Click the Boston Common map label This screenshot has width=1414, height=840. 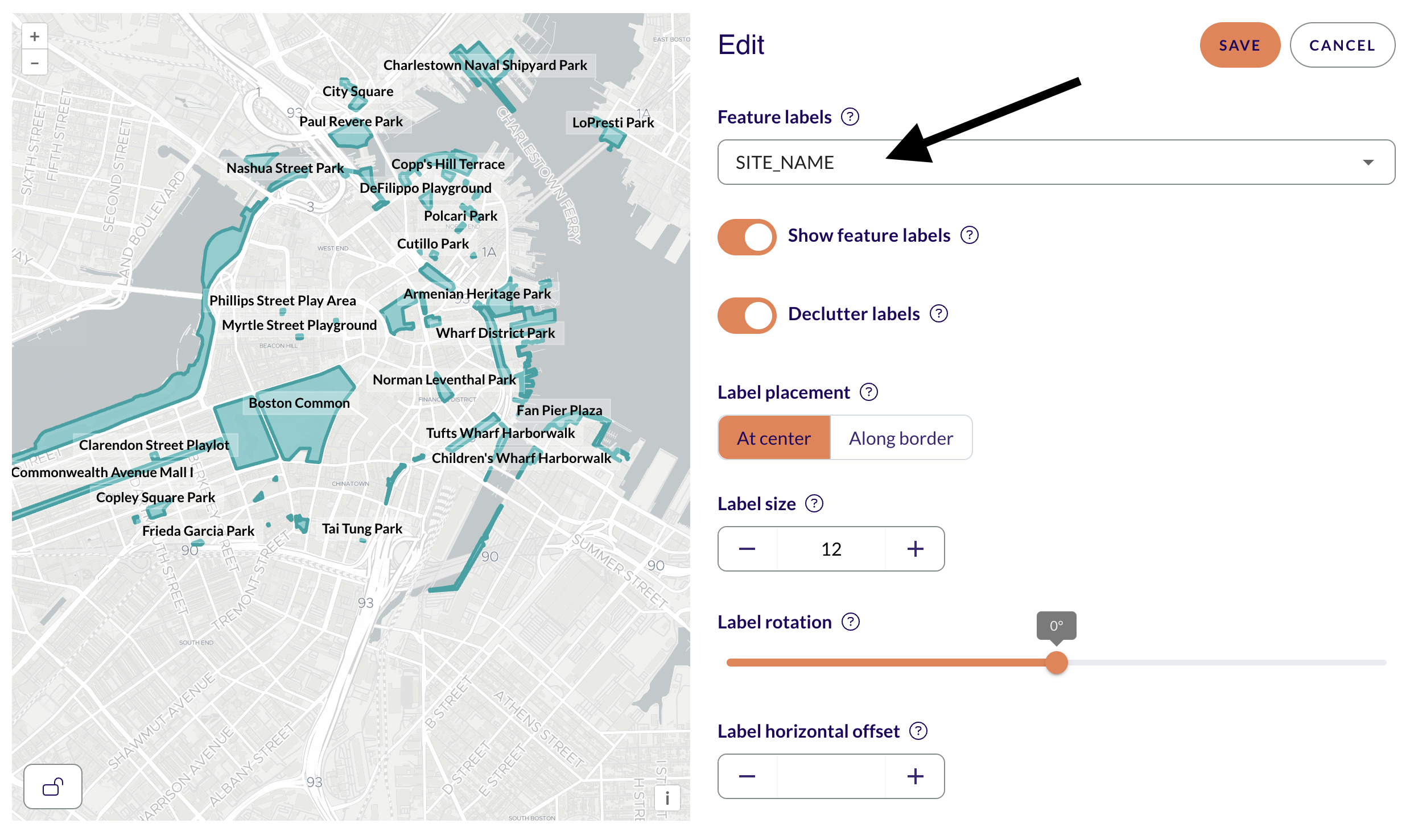(299, 403)
